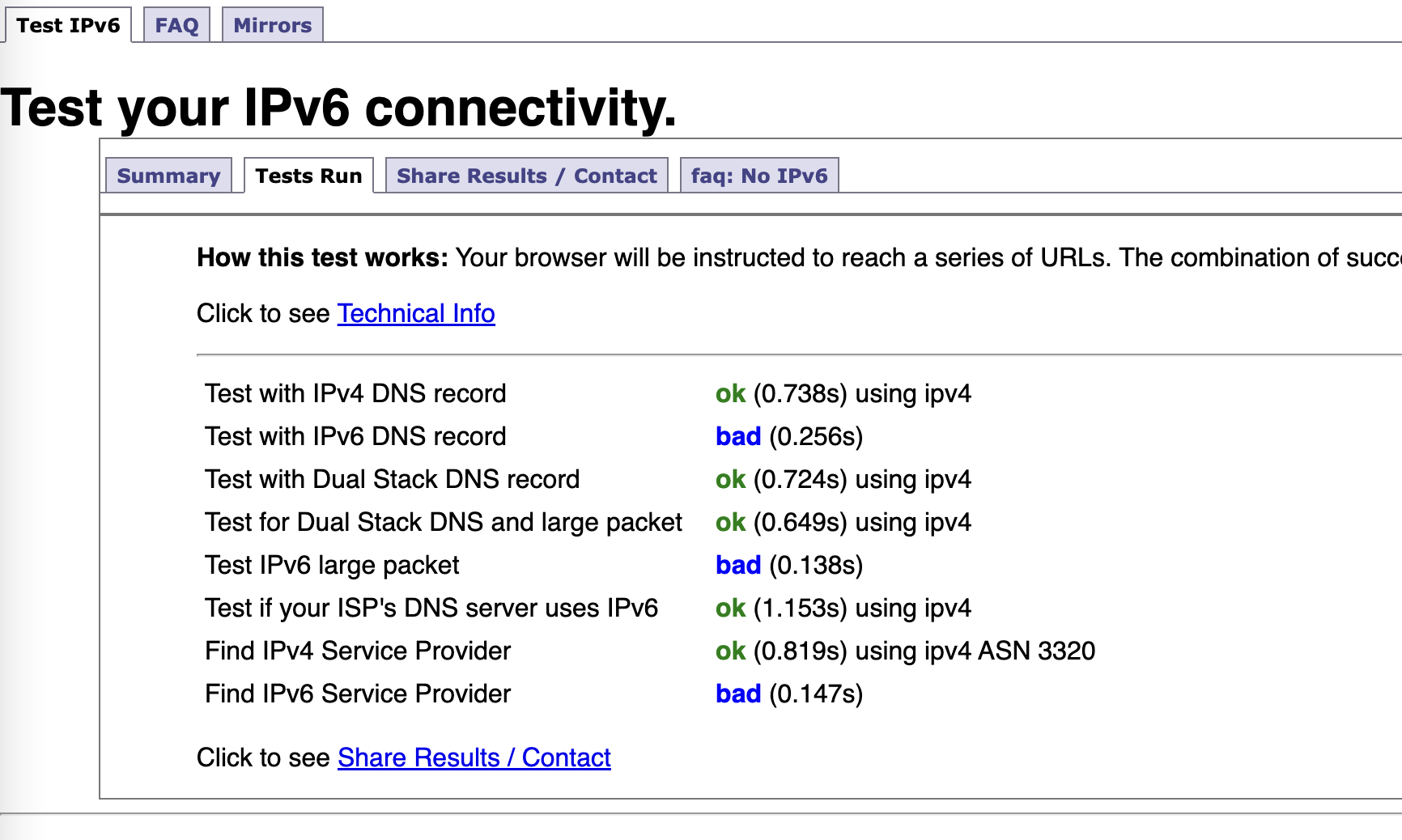1402x840 pixels.
Task: Open the Share Results / Contact tab
Action: pyautogui.click(x=526, y=176)
